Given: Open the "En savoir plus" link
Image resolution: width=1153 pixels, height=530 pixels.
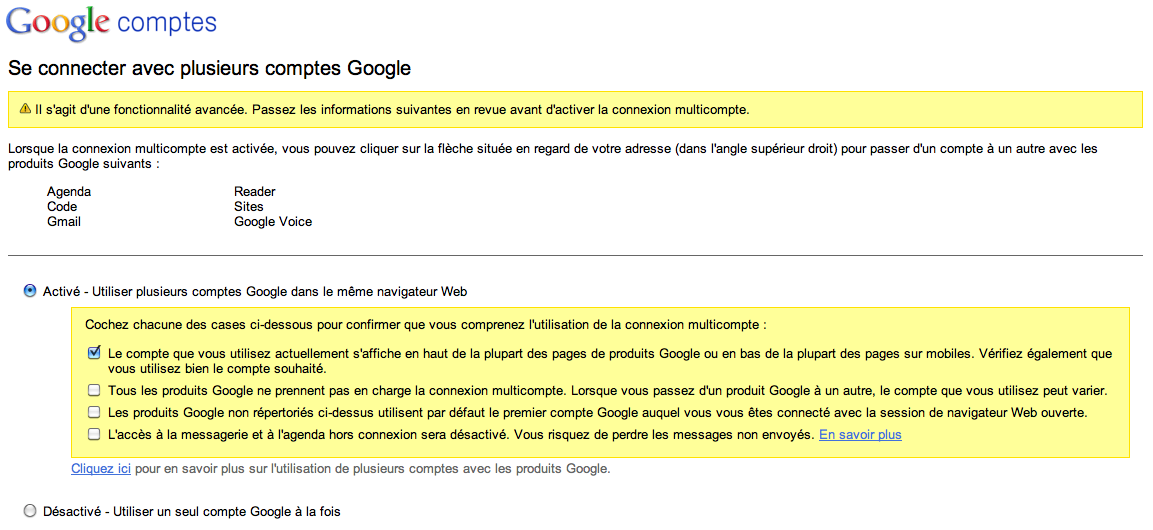Looking at the screenshot, I should 860,435.
